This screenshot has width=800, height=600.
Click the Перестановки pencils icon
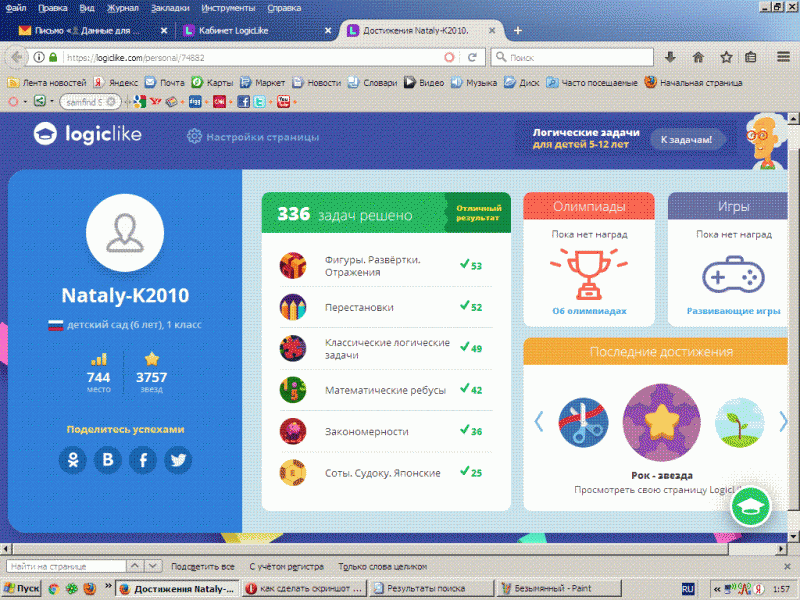293,307
